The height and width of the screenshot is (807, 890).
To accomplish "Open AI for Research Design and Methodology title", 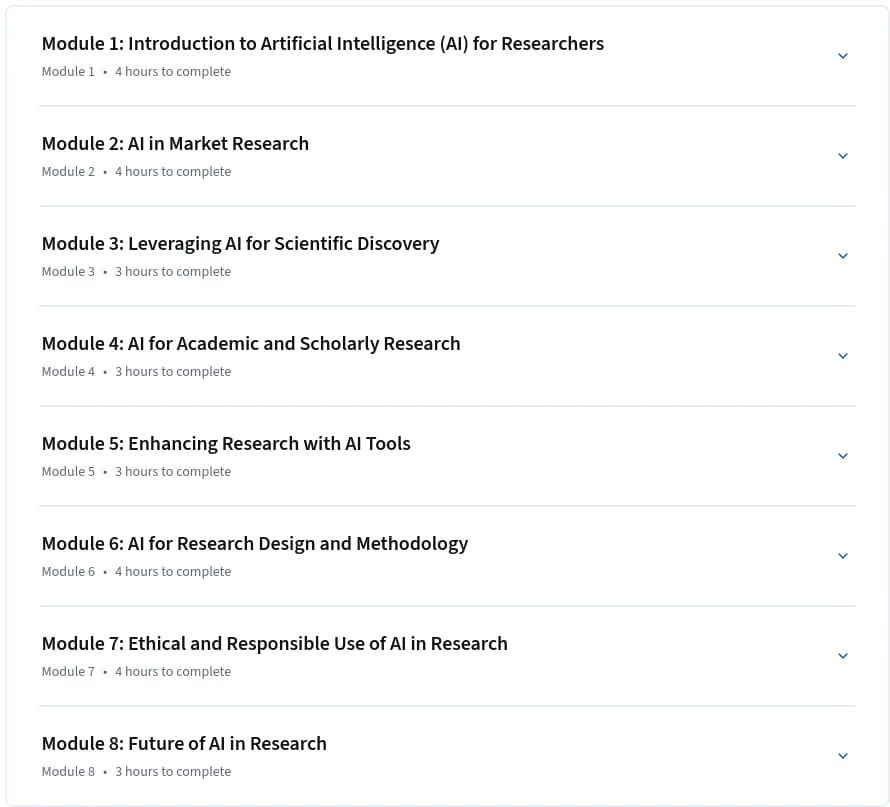I will [x=255, y=544].
